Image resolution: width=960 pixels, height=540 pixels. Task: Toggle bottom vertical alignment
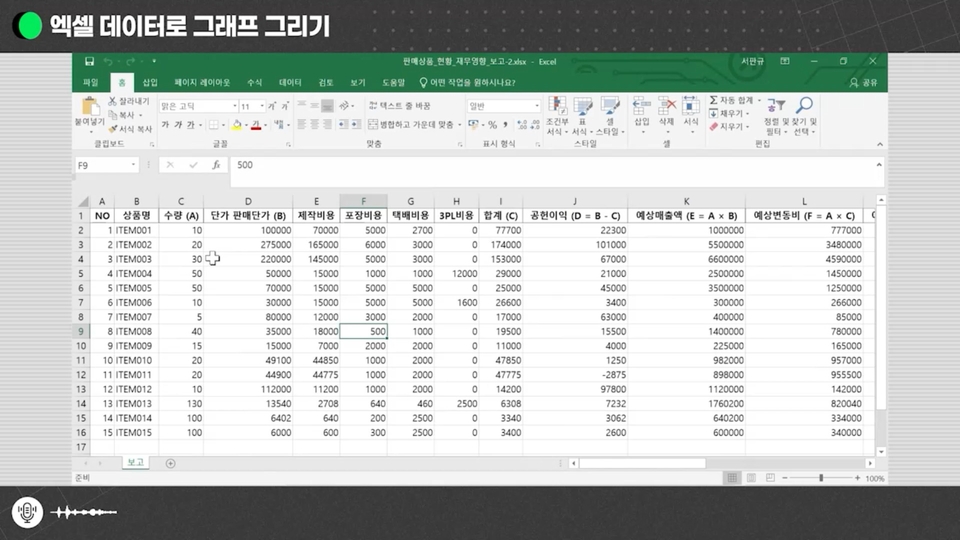tap(328, 106)
